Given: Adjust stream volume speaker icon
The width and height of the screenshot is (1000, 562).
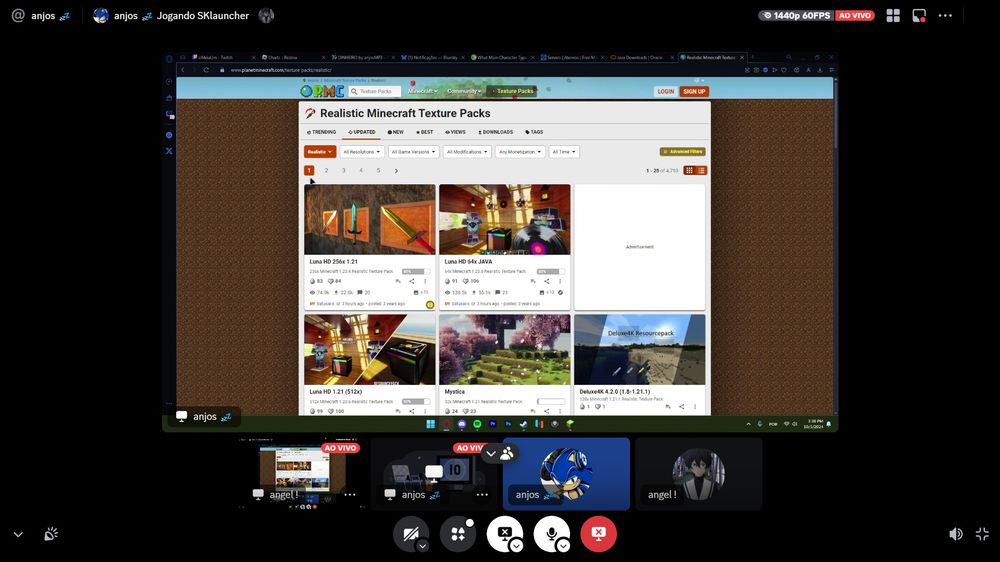Looking at the screenshot, I should click(955, 534).
